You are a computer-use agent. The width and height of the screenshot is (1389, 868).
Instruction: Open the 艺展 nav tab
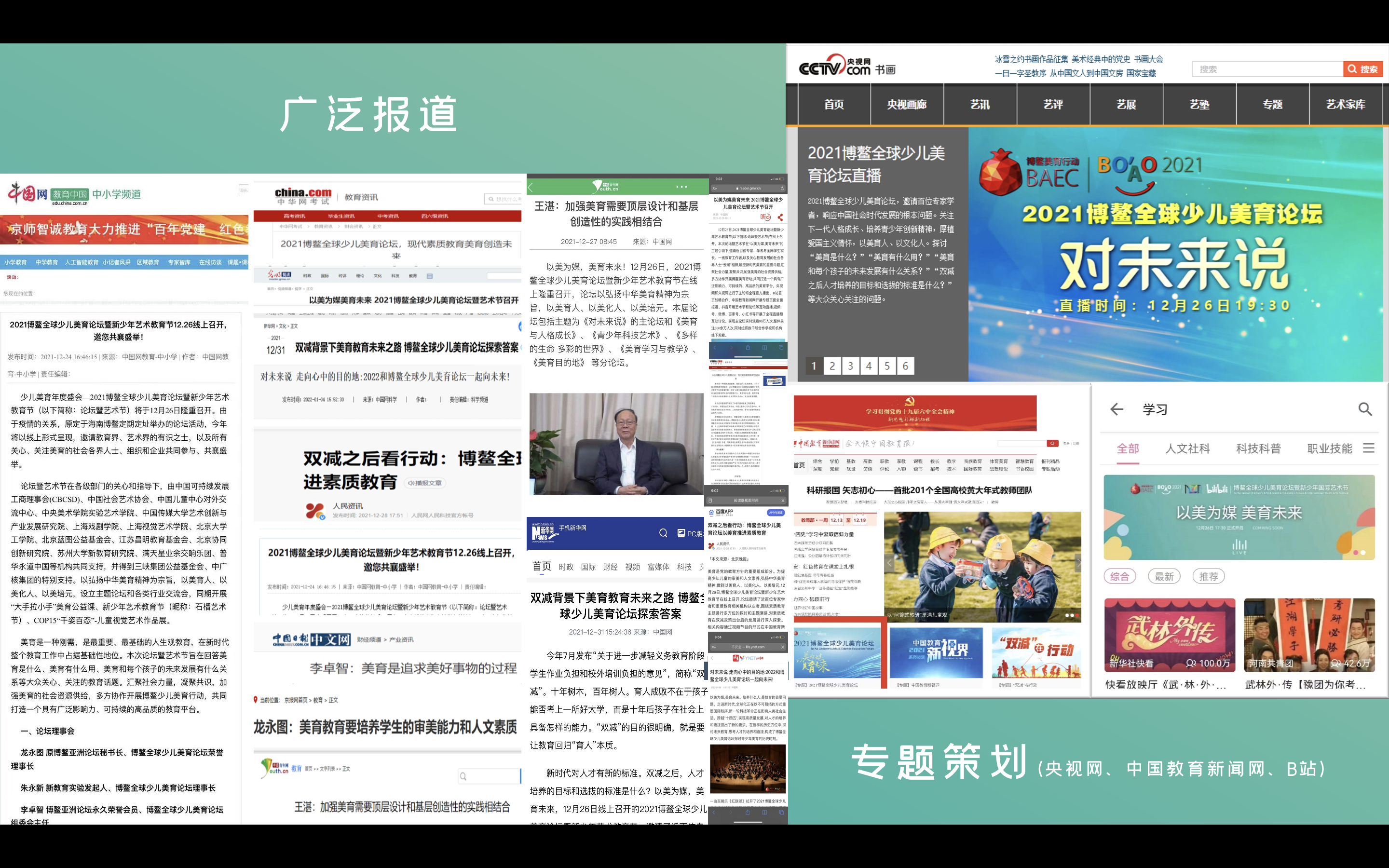pyautogui.click(x=1126, y=105)
